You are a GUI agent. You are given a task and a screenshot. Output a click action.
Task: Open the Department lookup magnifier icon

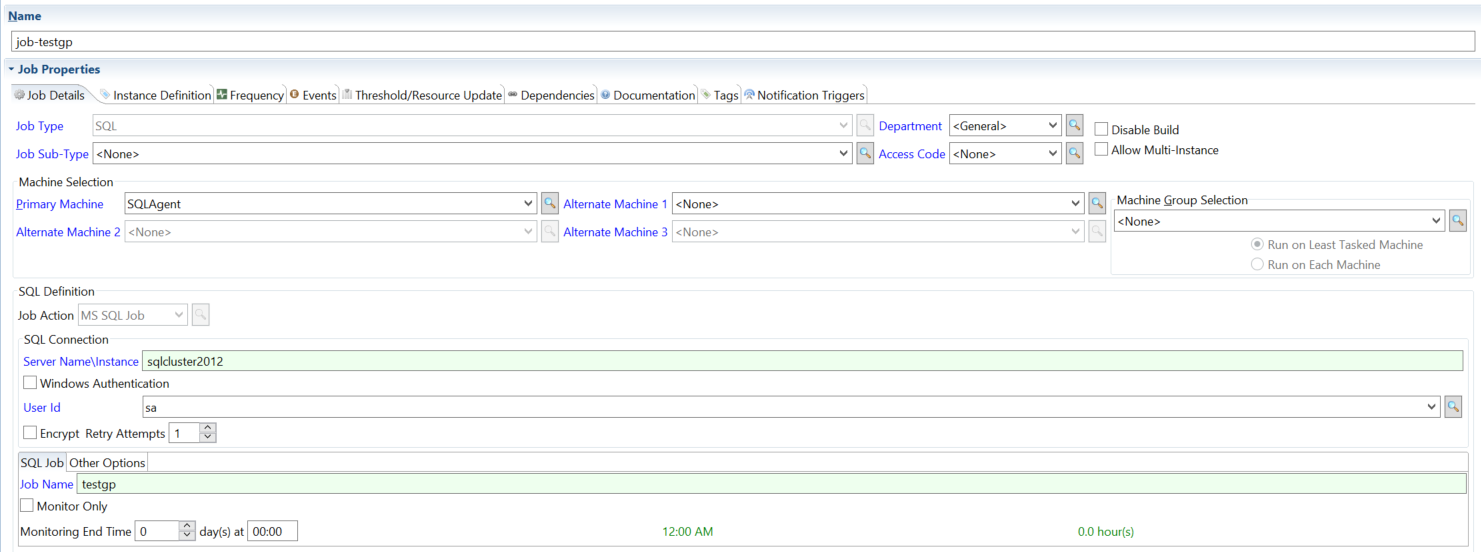click(x=1074, y=126)
